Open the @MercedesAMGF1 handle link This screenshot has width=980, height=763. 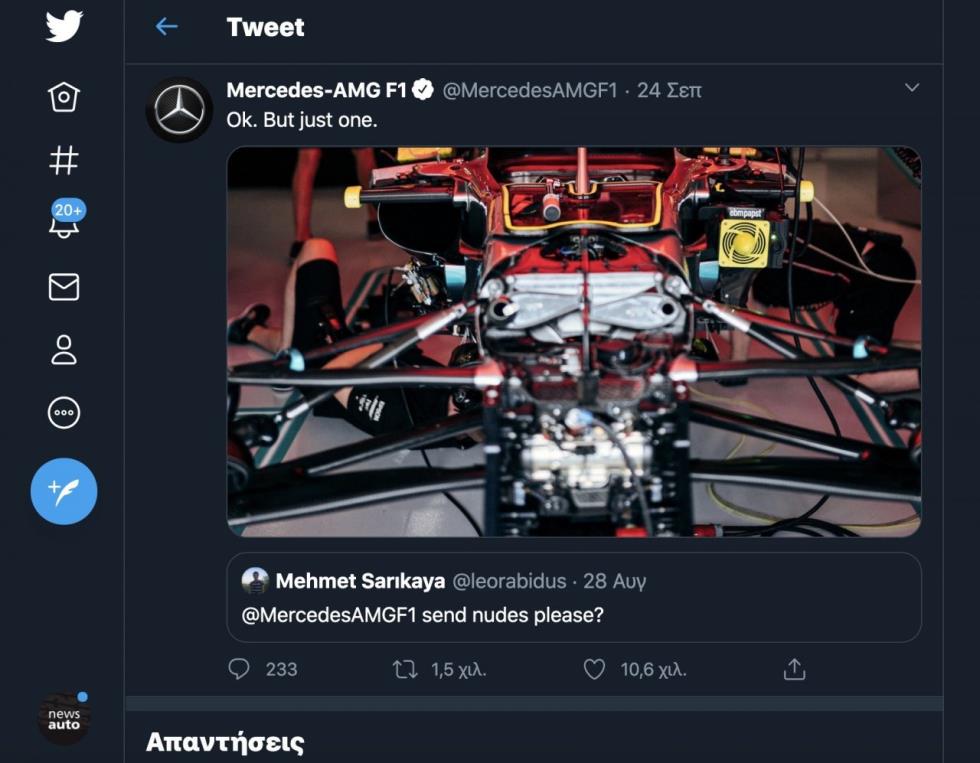pos(530,90)
